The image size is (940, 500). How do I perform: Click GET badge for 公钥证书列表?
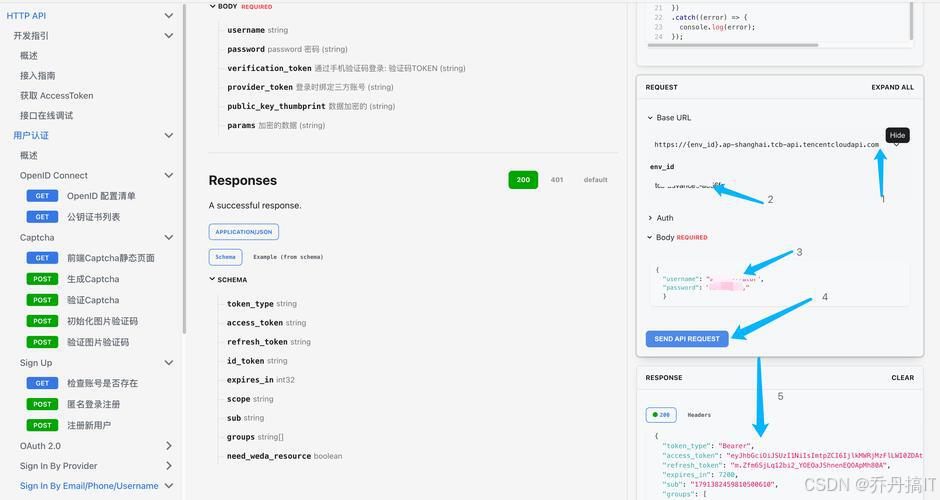(42, 217)
